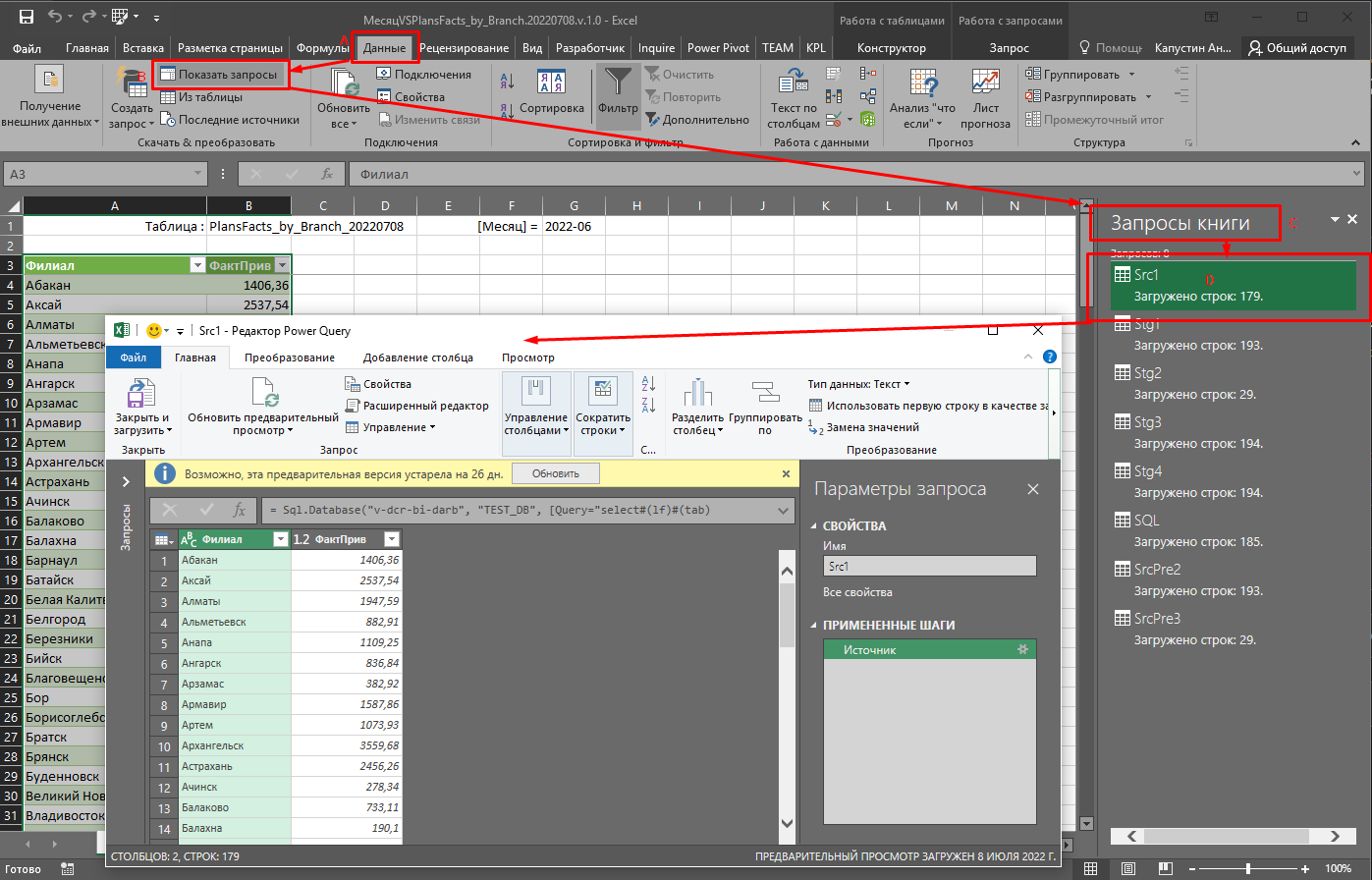Viewport: 1372px width, 880px height.
Task: Click the What-If Analysis icon
Action: 922,82
